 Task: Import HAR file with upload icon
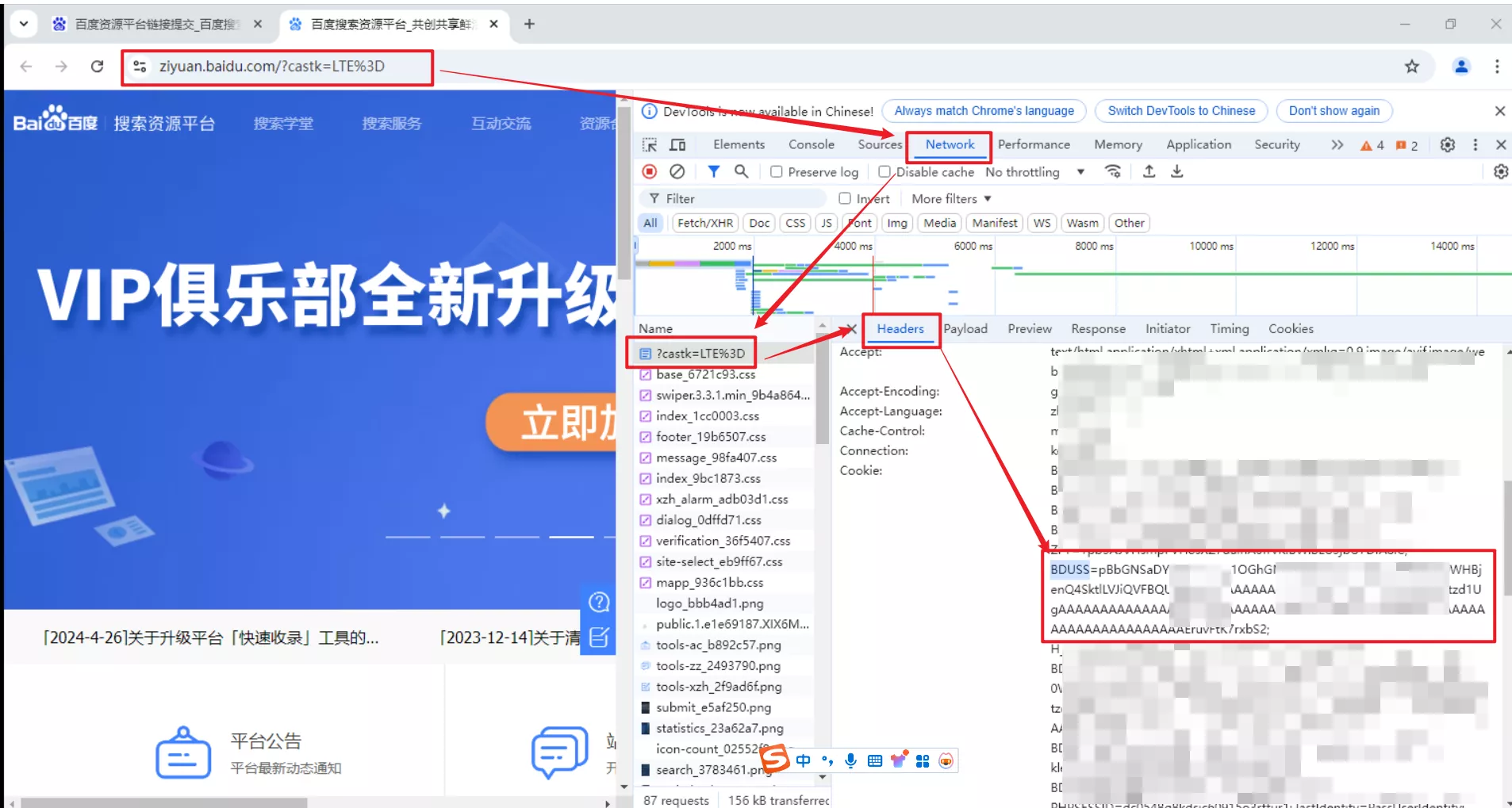[x=1149, y=171]
